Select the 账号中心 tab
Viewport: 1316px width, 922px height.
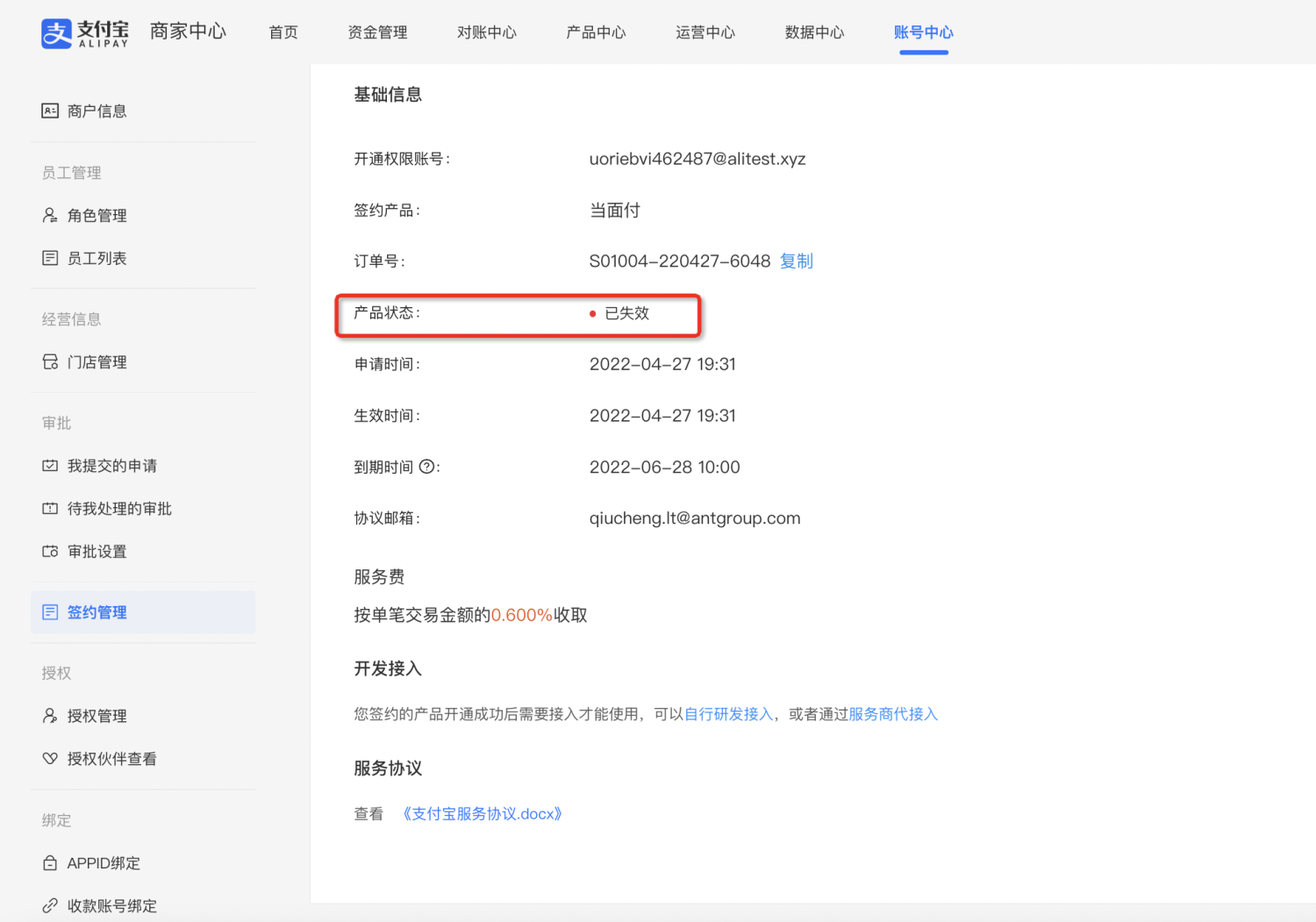coord(924,32)
